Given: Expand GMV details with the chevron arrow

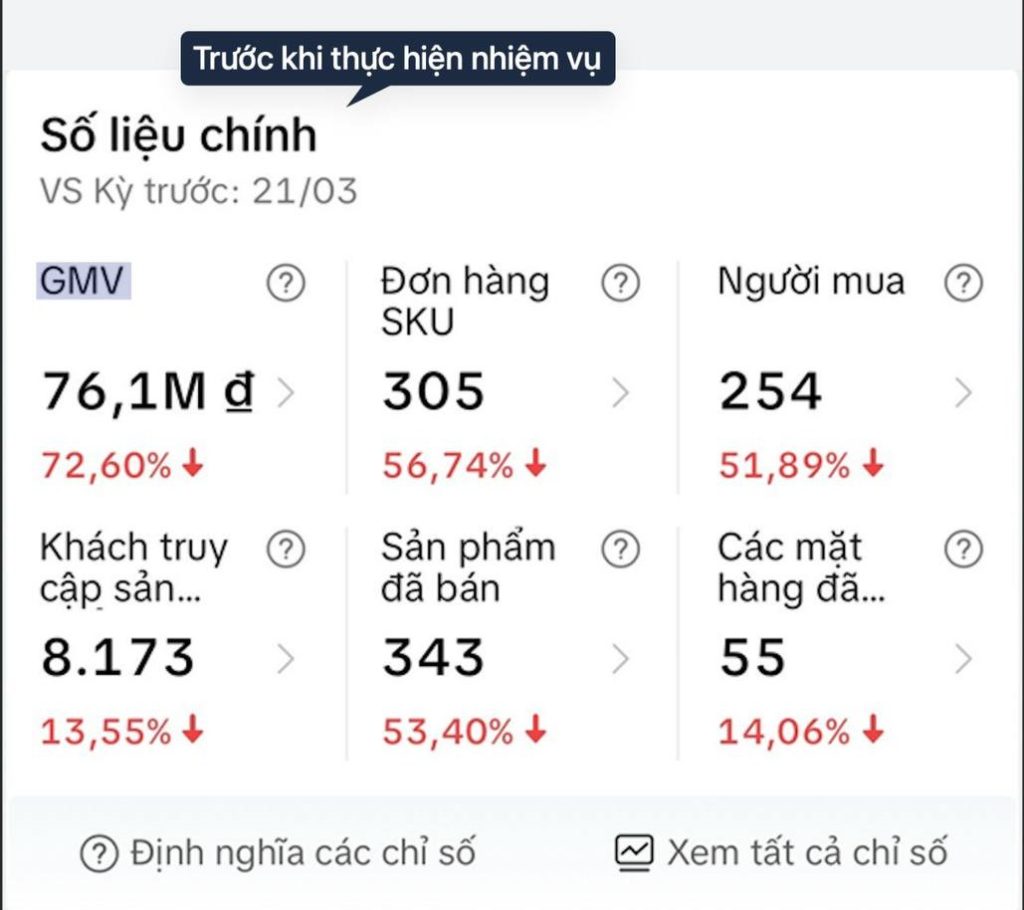Looking at the screenshot, I should pyautogui.click(x=285, y=394).
